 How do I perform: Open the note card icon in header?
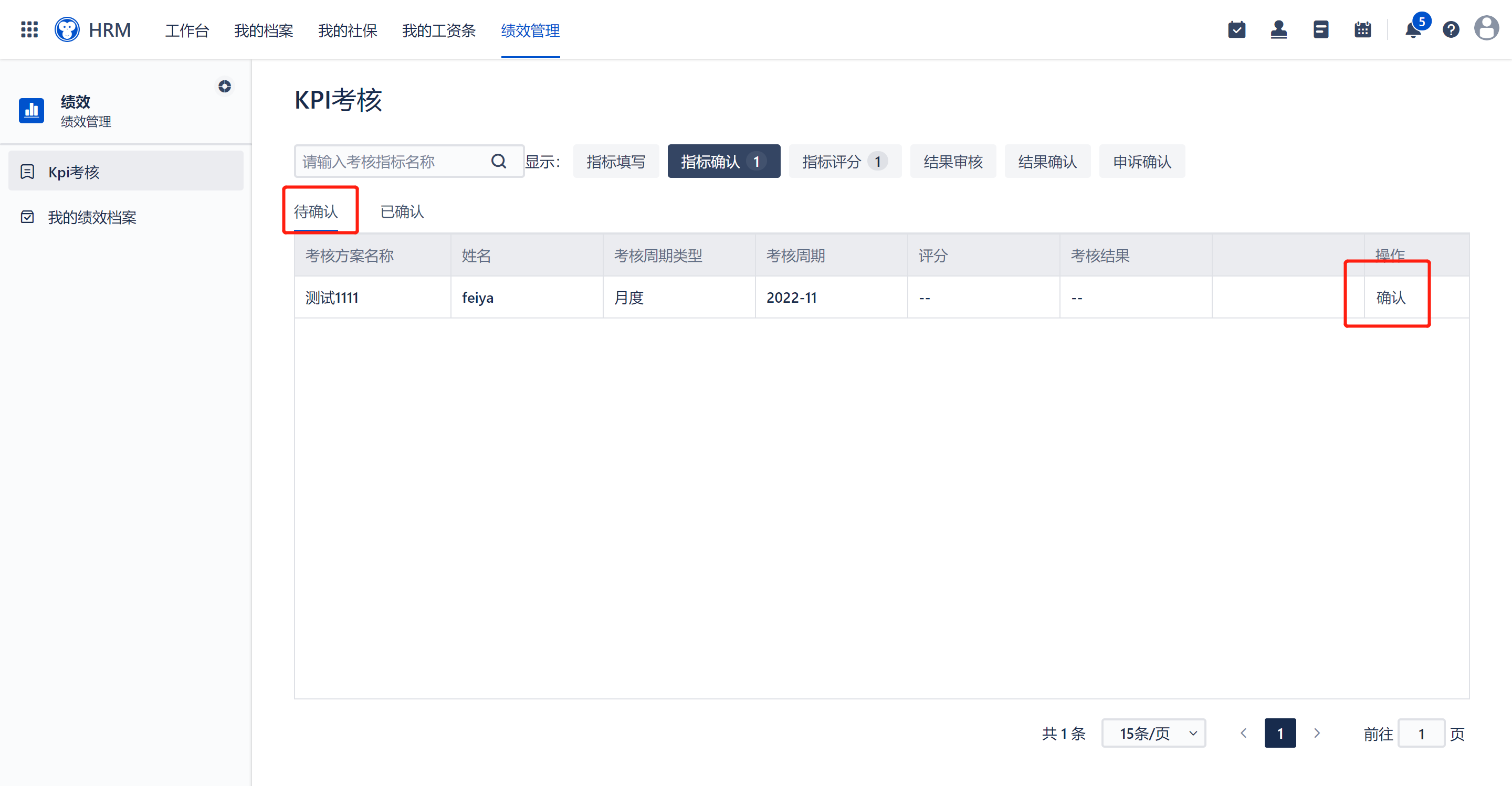[x=1321, y=29]
